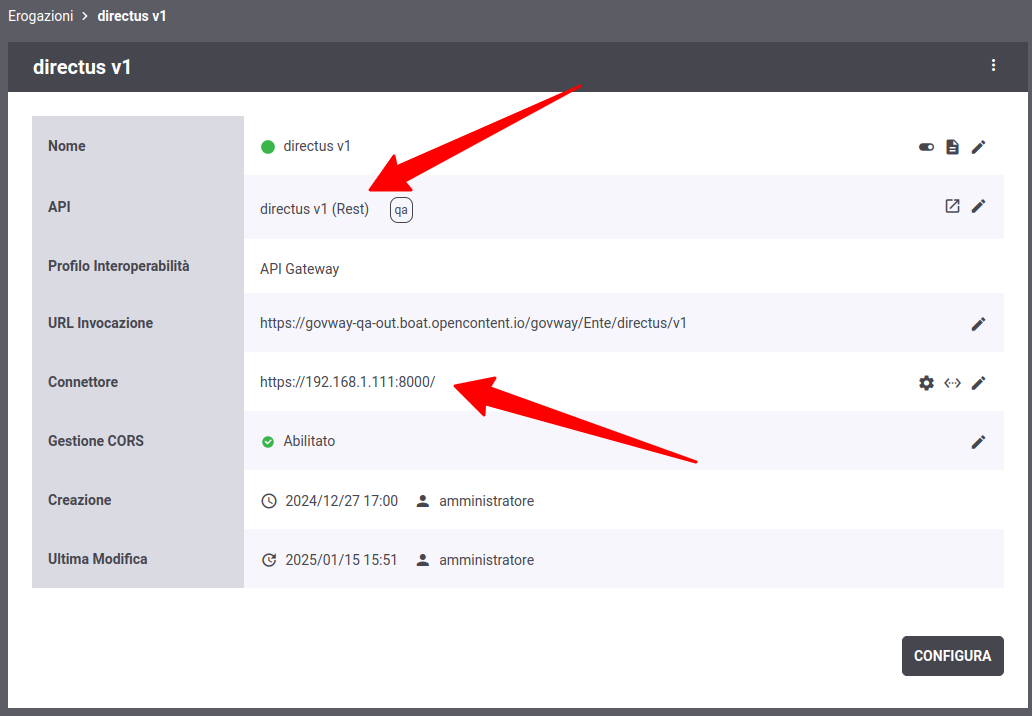Edit the Nome field with the pencil icon
Viewport: 1032px width, 716px height.
tap(978, 147)
